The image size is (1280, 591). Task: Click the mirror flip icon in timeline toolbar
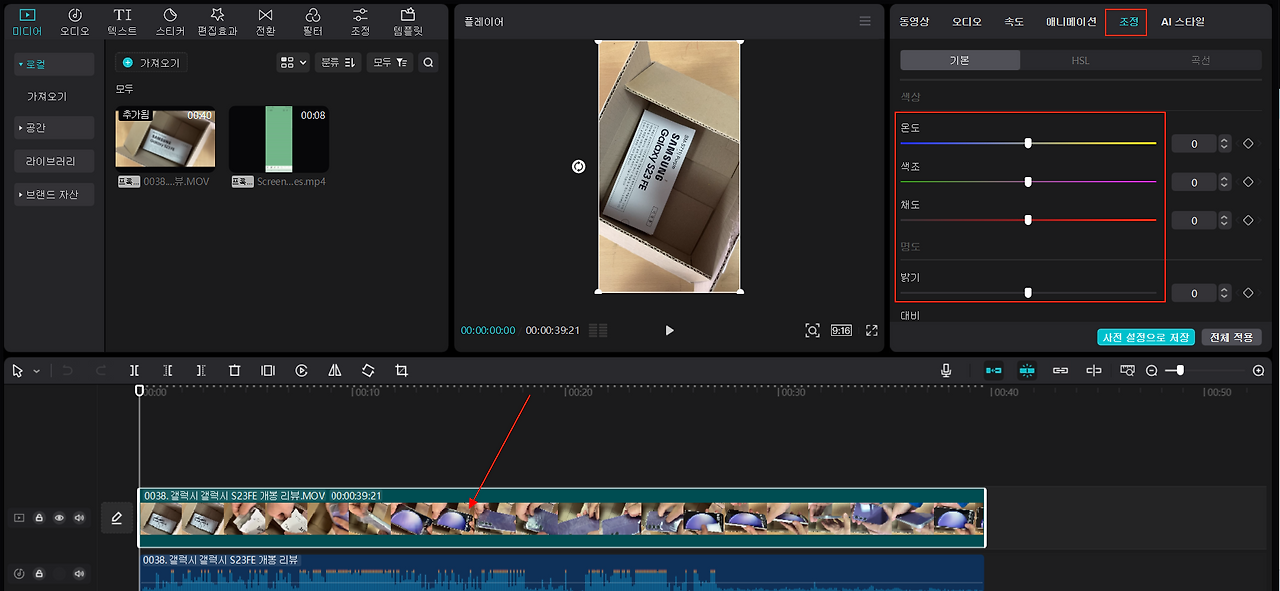(334, 370)
